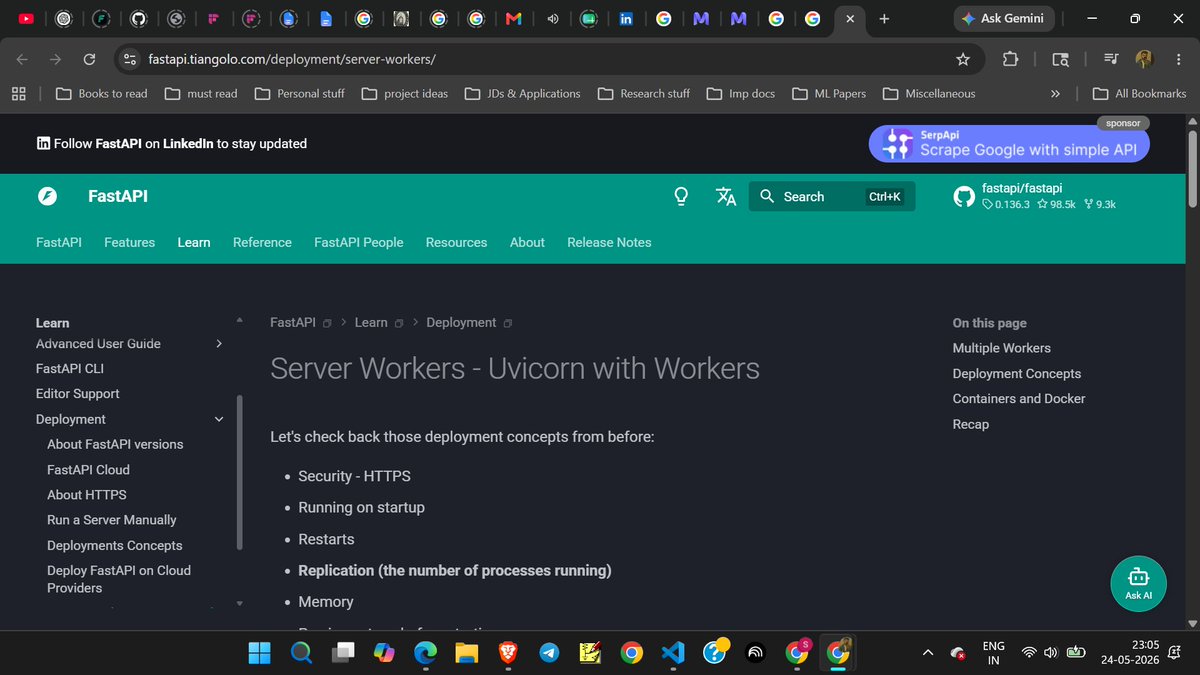
Task: Open the media controls icon in toolbar
Action: click(1111, 60)
